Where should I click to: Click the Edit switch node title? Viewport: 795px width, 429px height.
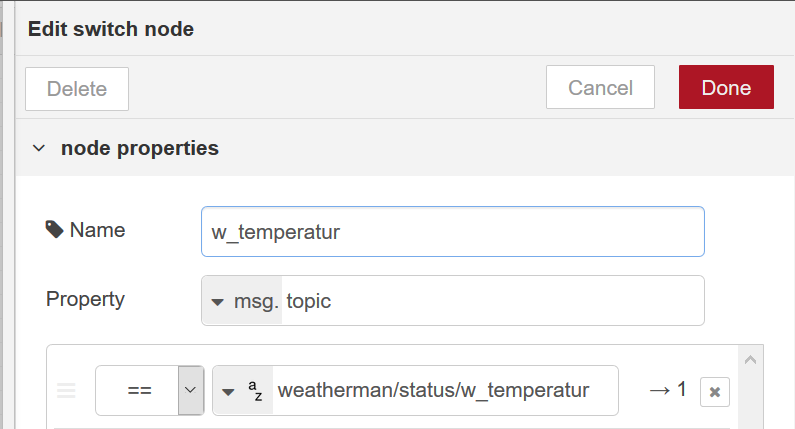(x=110, y=29)
